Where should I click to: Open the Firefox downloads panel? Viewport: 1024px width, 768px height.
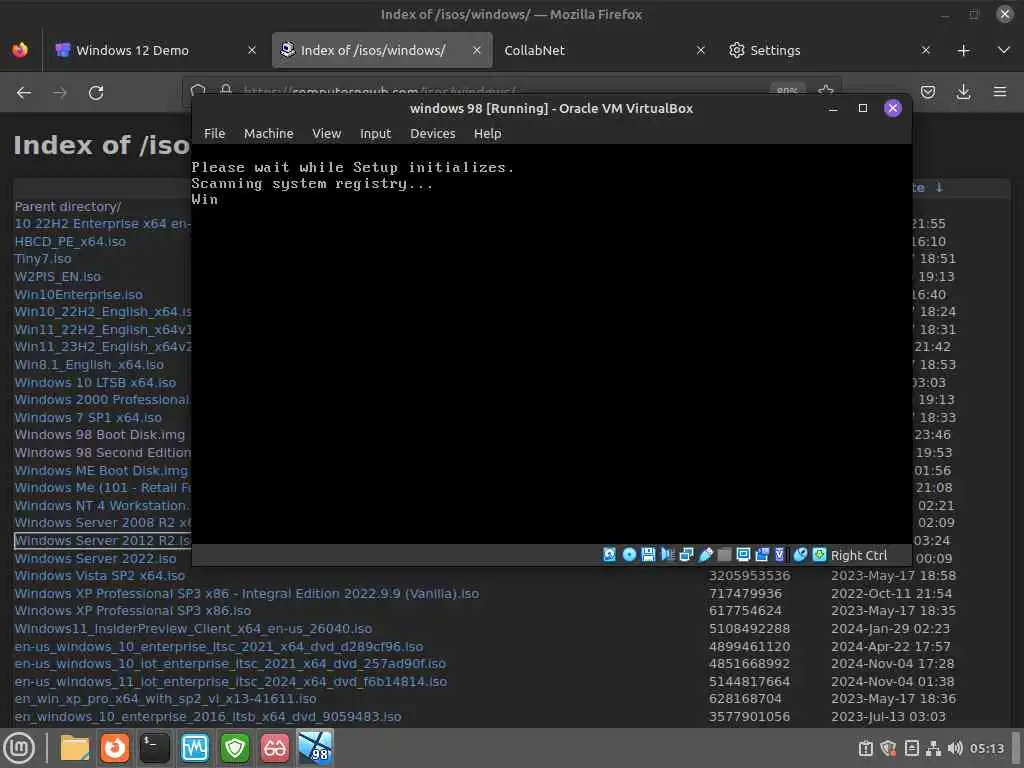963,92
